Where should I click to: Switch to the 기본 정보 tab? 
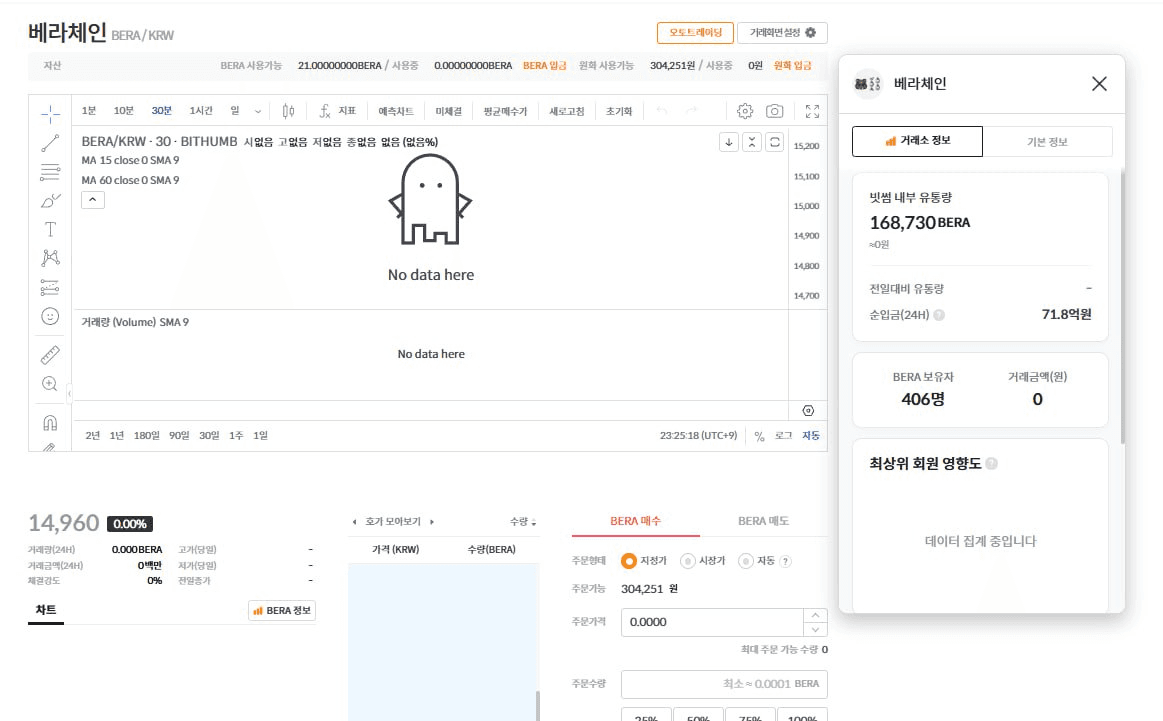[x=1047, y=142]
